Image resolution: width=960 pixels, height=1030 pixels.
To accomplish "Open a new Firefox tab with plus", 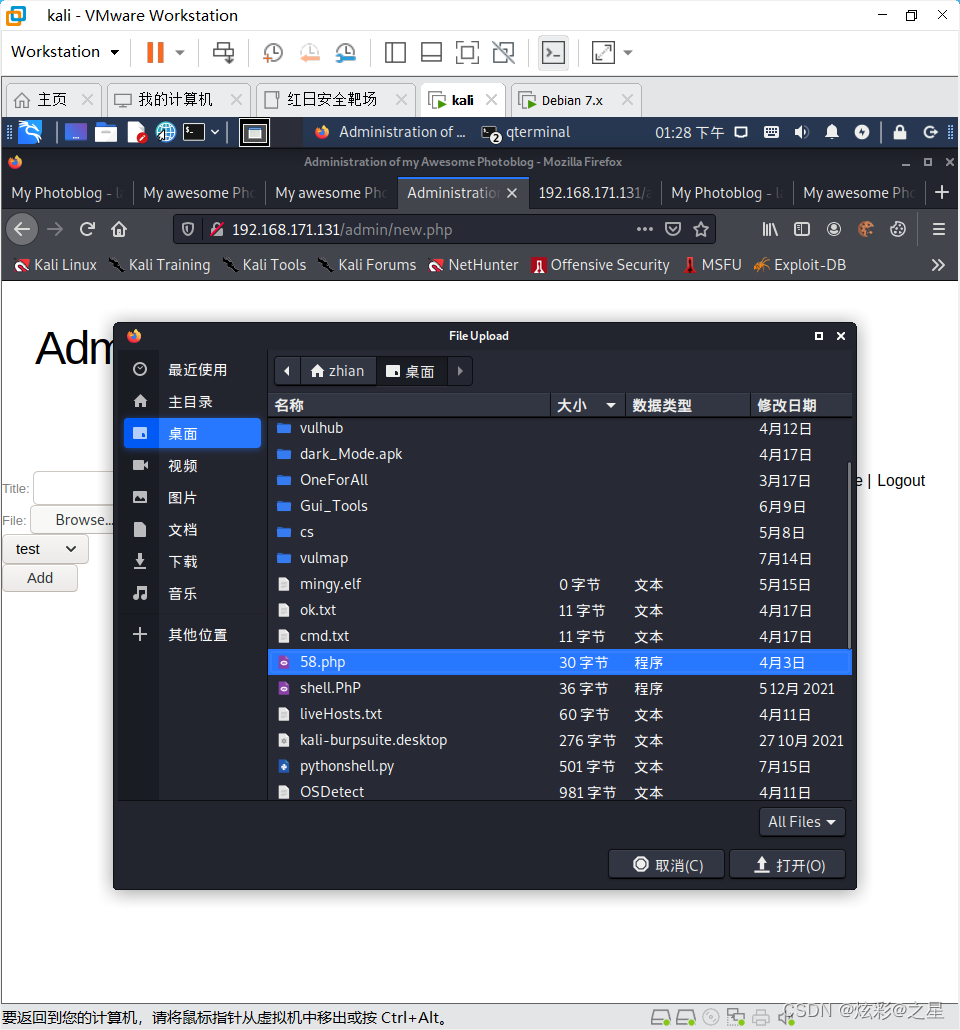I will (942, 192).
